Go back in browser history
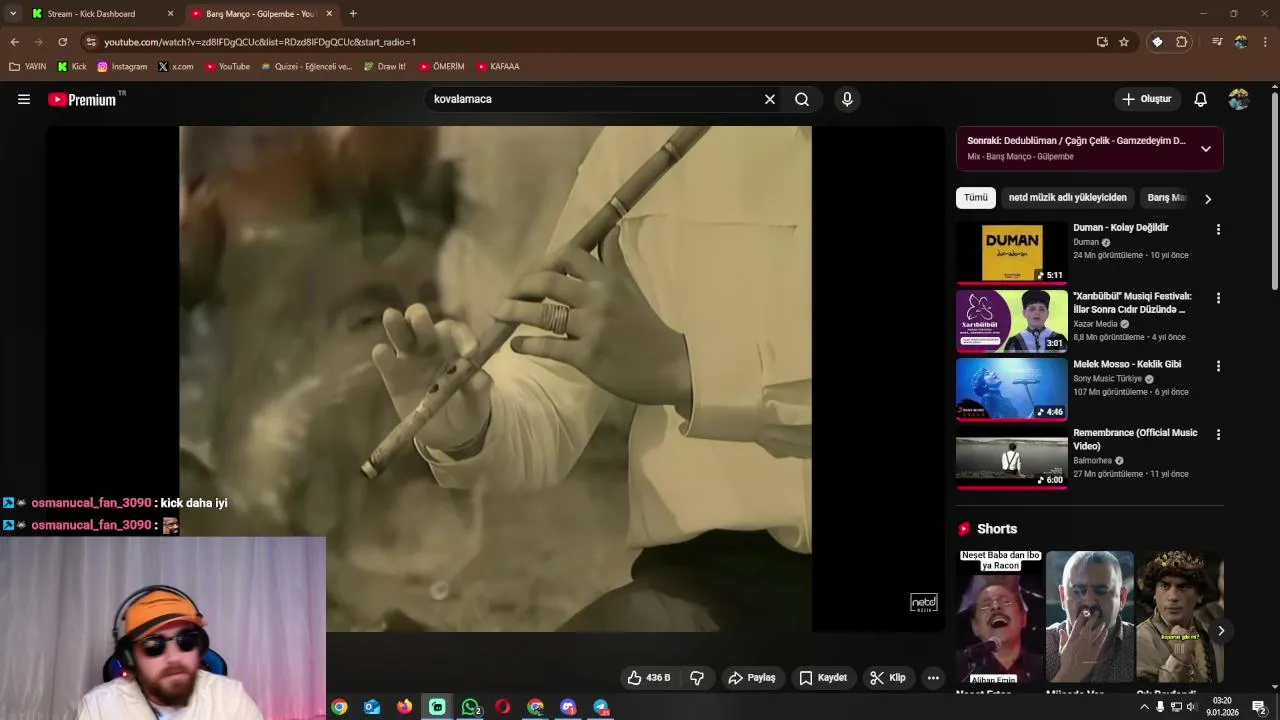This screenshot has height=720, width=1280. click(14, 42)
